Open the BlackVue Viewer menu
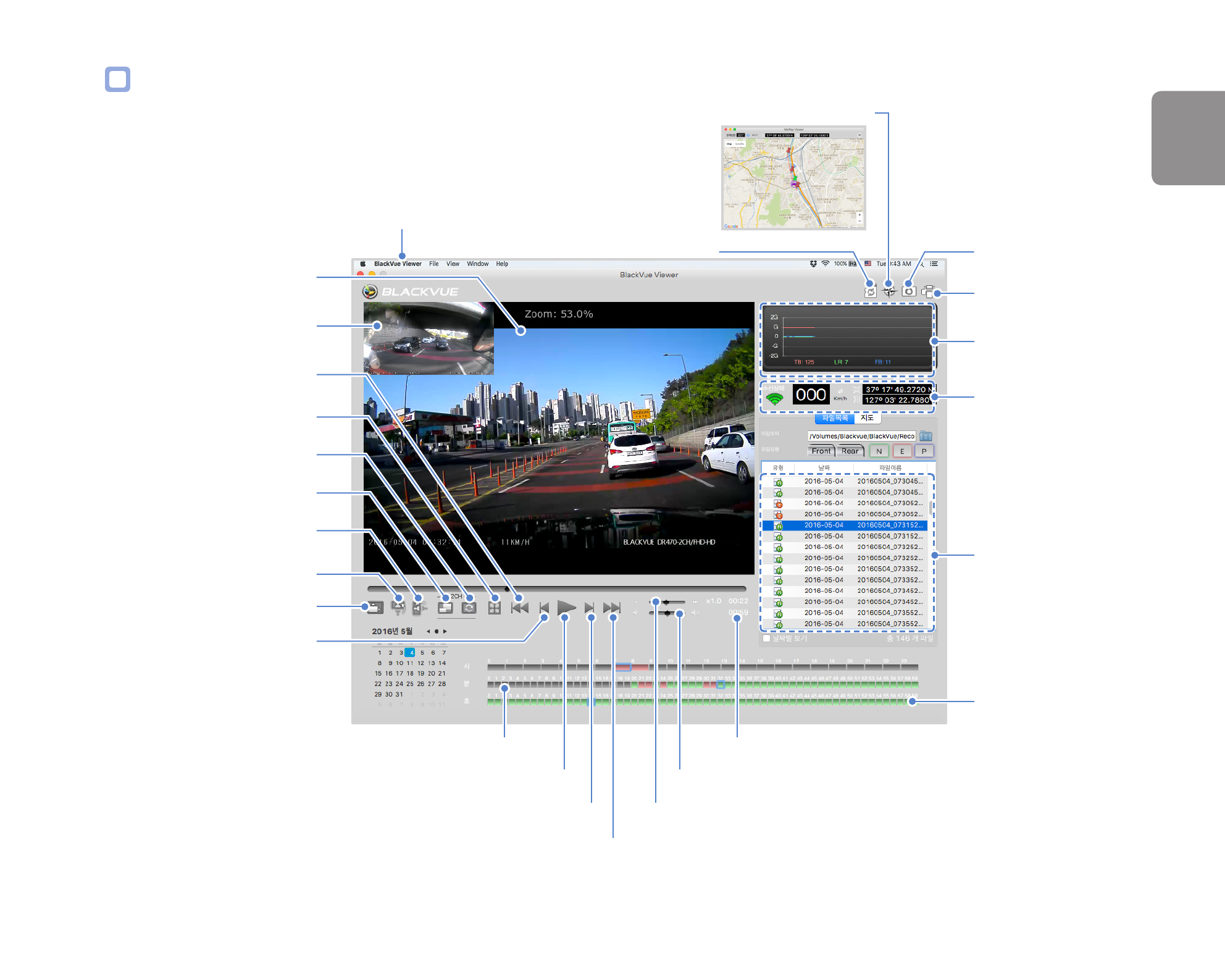The width and height of the screenshot is (1225, 980). coord(398,264)
